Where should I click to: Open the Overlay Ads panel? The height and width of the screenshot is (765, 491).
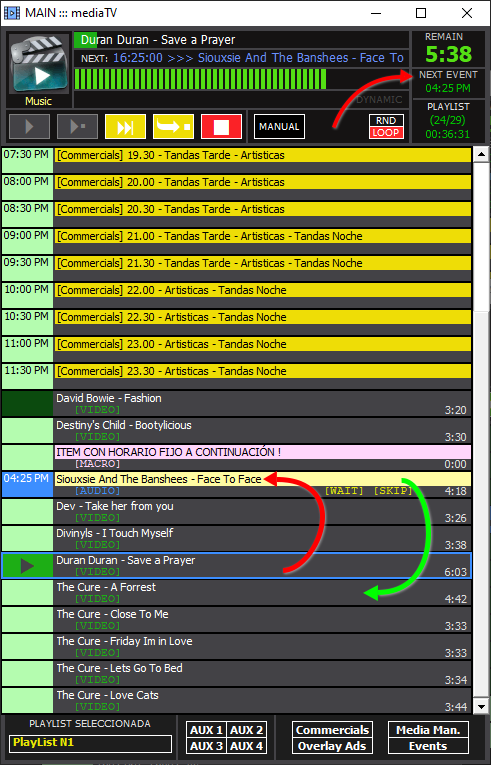tap(332, 746)
